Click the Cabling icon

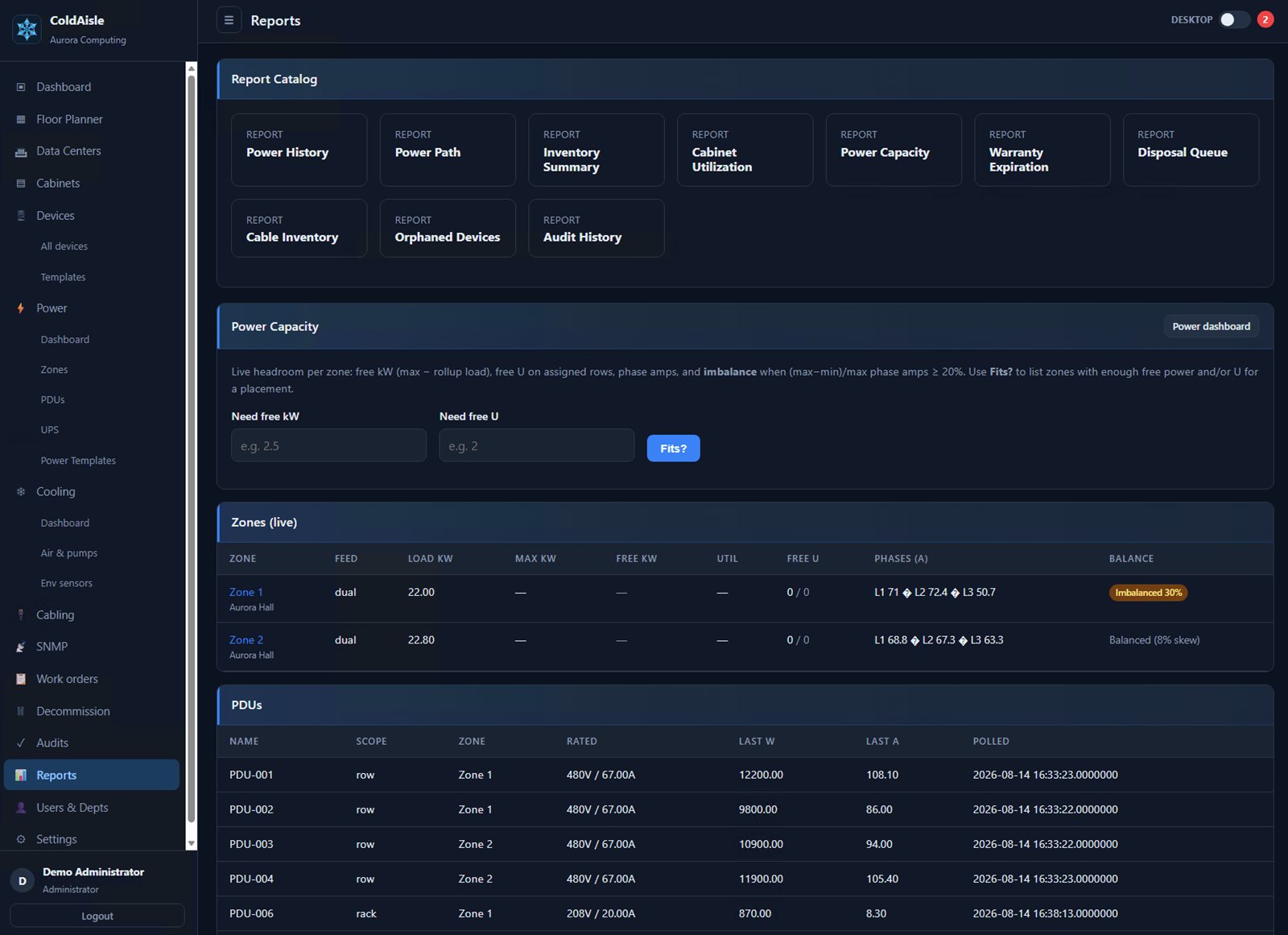click(x=21, y=615)
